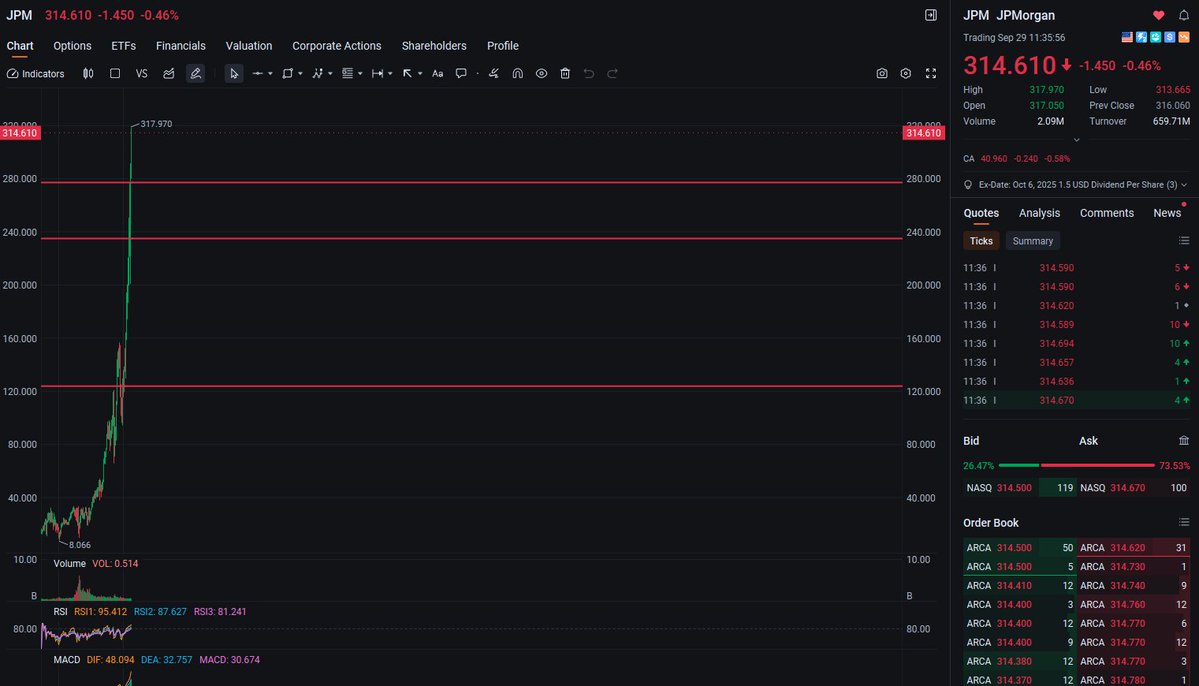Collapse the right side panel

[x=931, y=15]
